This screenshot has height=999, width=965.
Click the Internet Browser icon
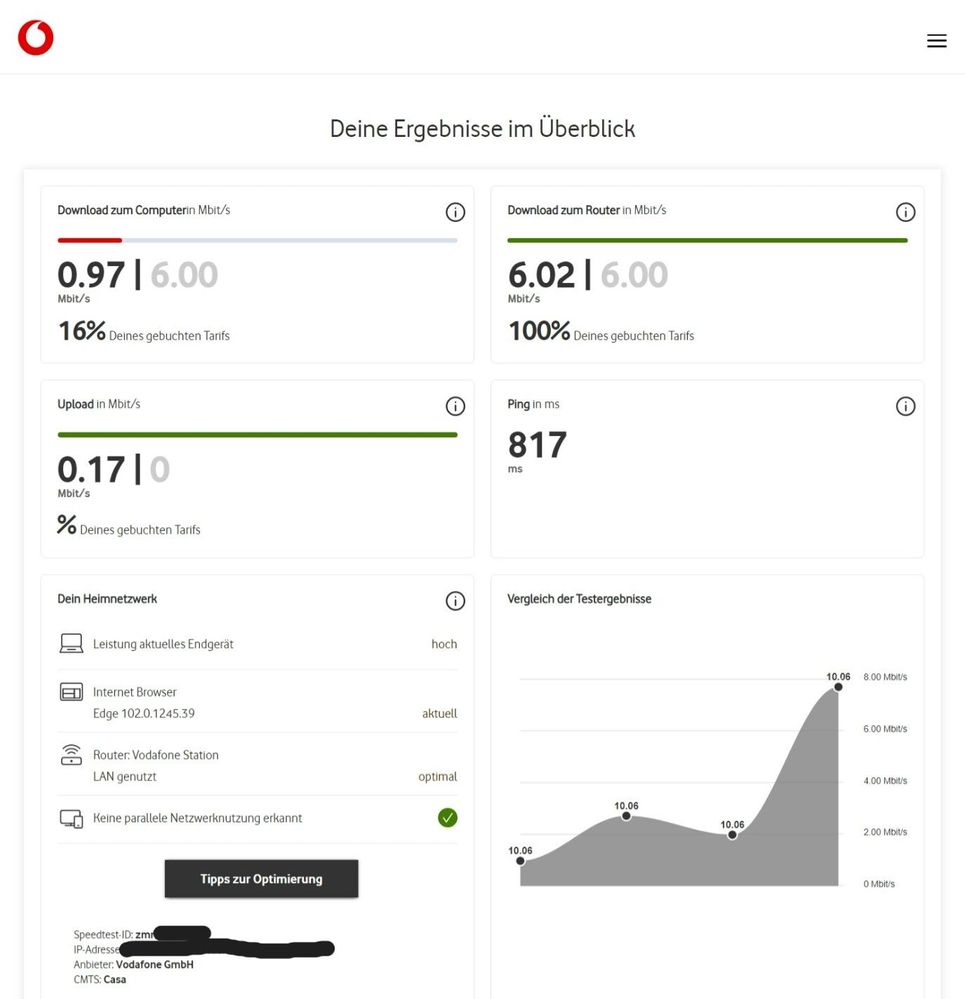[71, 691]
